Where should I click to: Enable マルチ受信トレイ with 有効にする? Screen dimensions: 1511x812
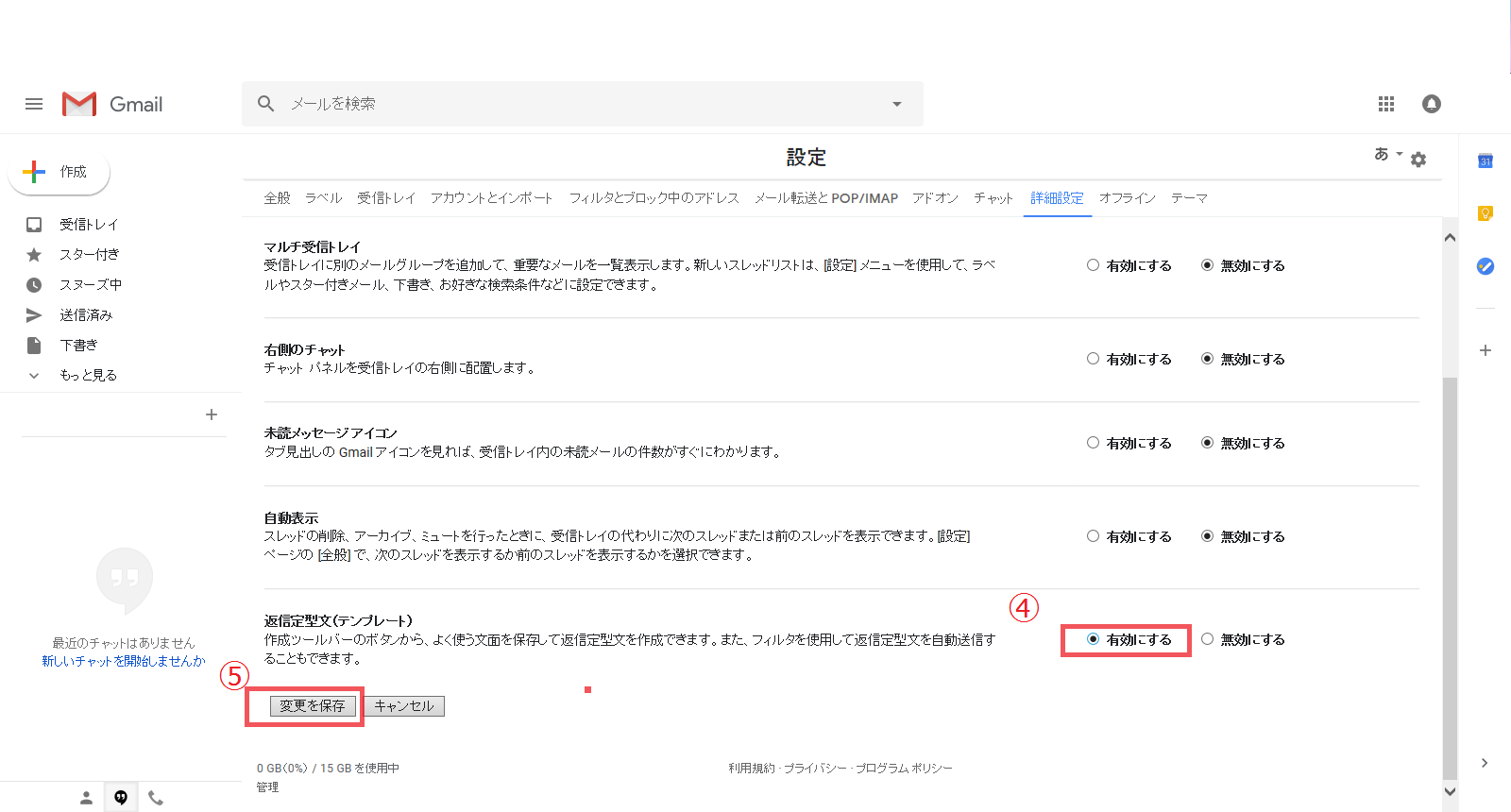tap(1093, 265)
